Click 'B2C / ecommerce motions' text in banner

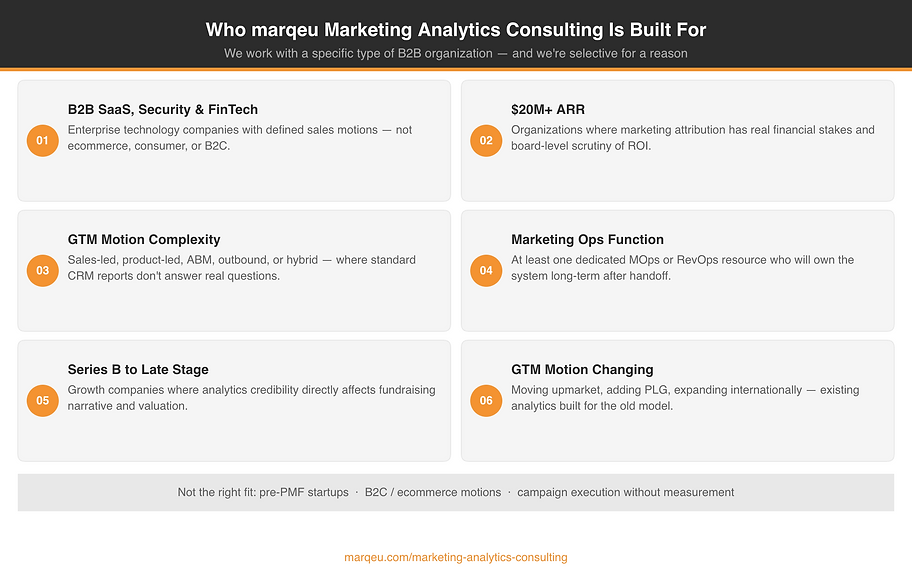point(433,493)
